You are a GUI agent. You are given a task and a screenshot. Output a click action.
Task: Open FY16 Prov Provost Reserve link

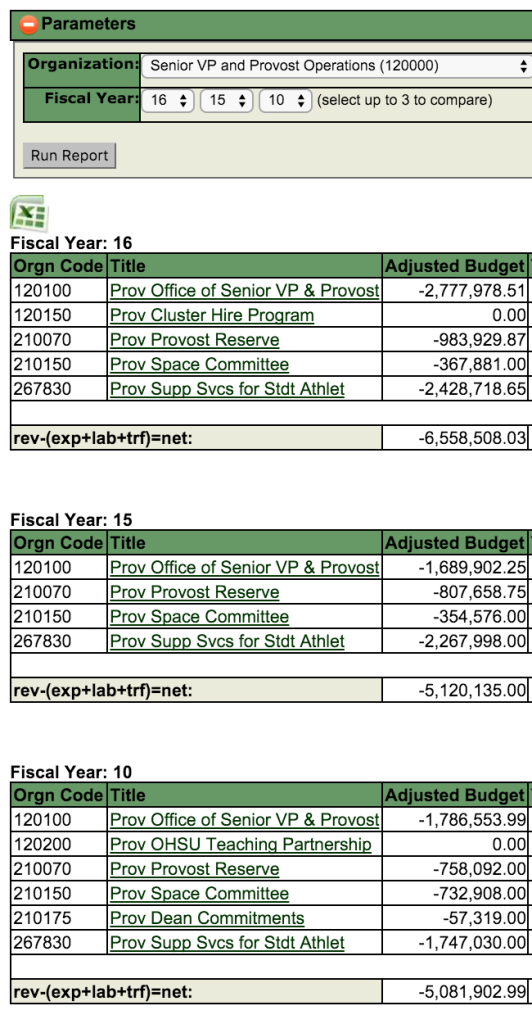[195, 340]
